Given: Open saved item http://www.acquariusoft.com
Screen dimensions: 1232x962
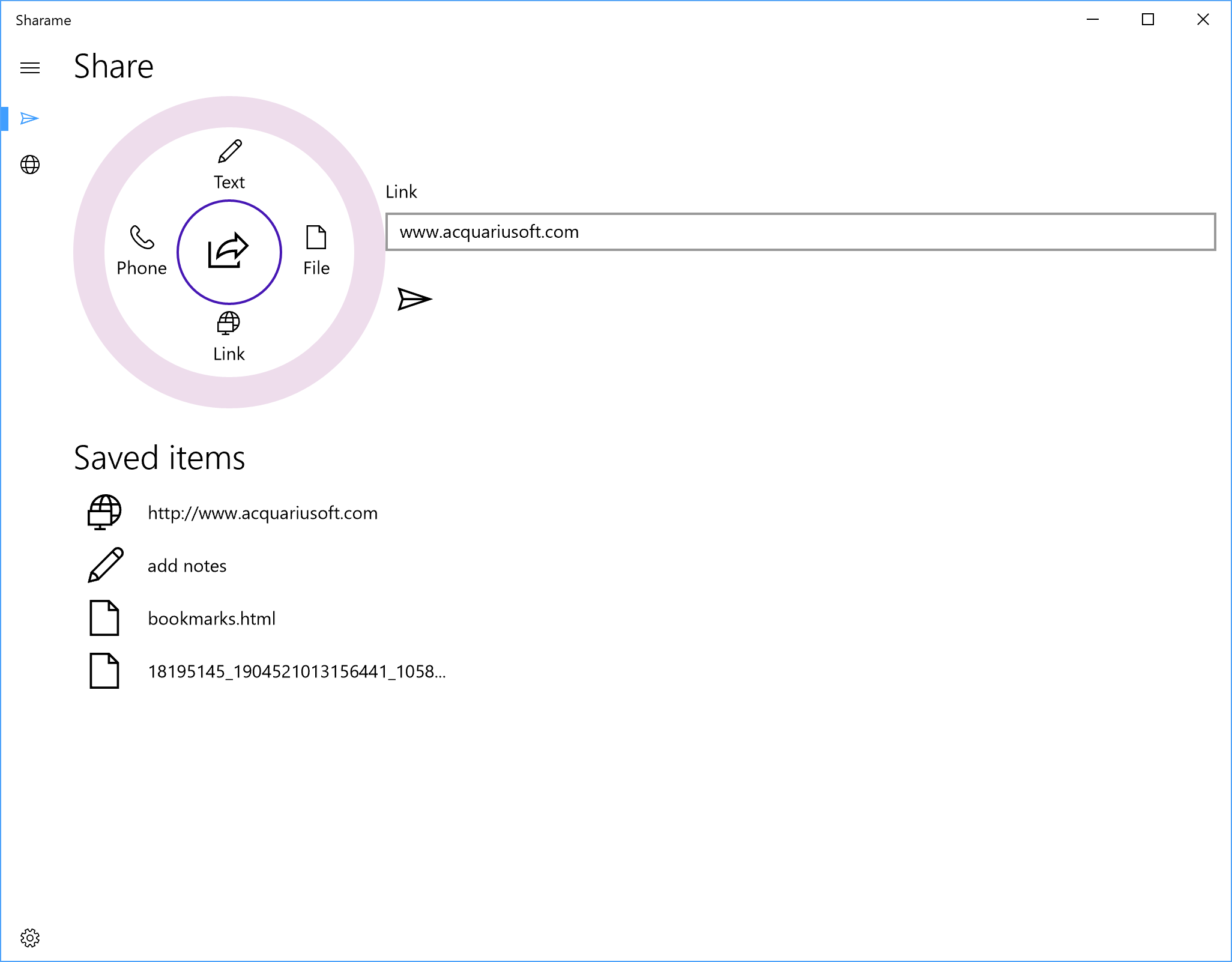Looking at the screenshot, I should [x=262, y=513].
